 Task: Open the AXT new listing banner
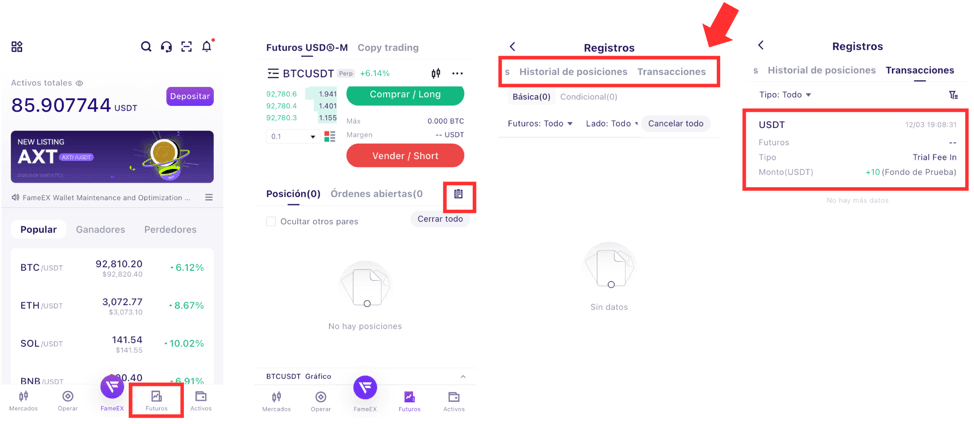(112, 156)
